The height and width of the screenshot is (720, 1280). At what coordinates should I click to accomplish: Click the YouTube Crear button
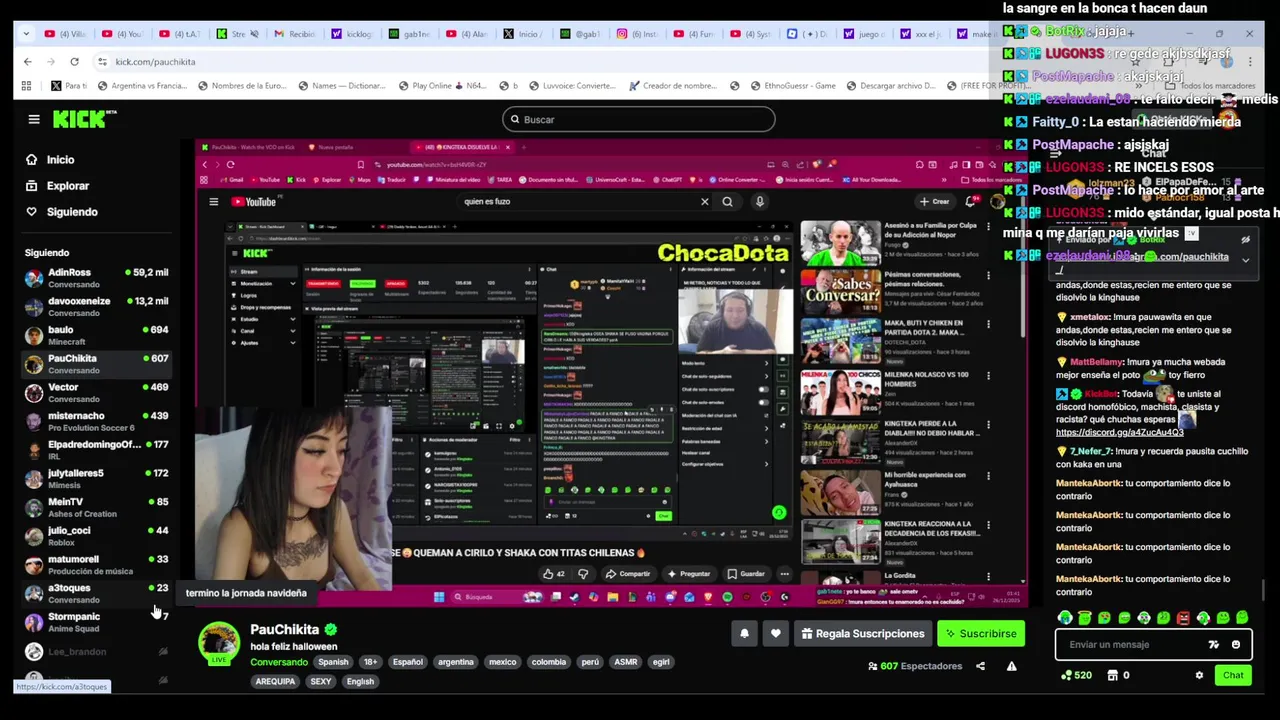point(934,202)
